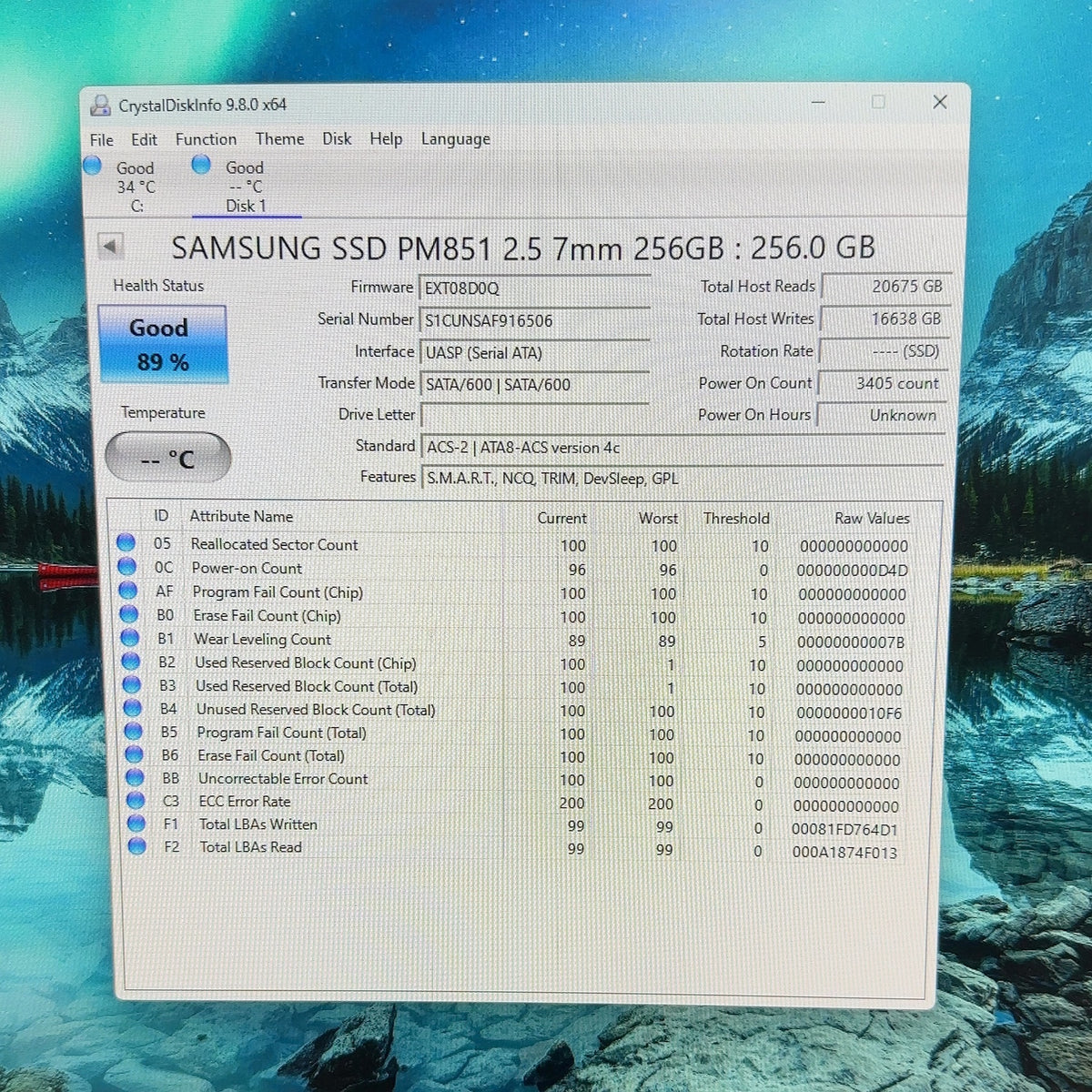Click the status orb for Program Fail Count (Total)
This screenshot has height=1092, width=1092.
(134, 731)
